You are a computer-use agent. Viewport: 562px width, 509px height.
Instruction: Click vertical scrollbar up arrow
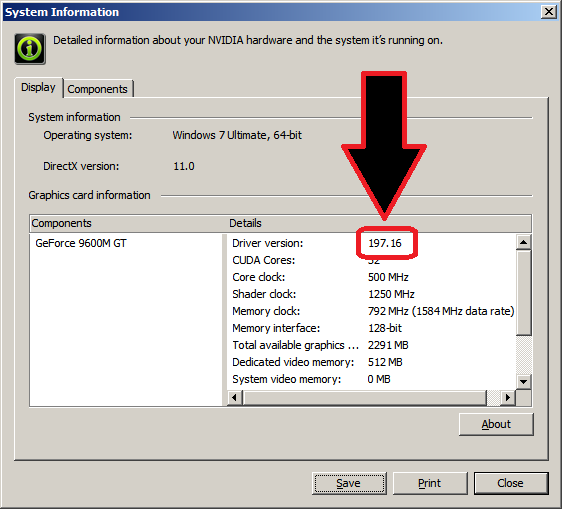523,242
